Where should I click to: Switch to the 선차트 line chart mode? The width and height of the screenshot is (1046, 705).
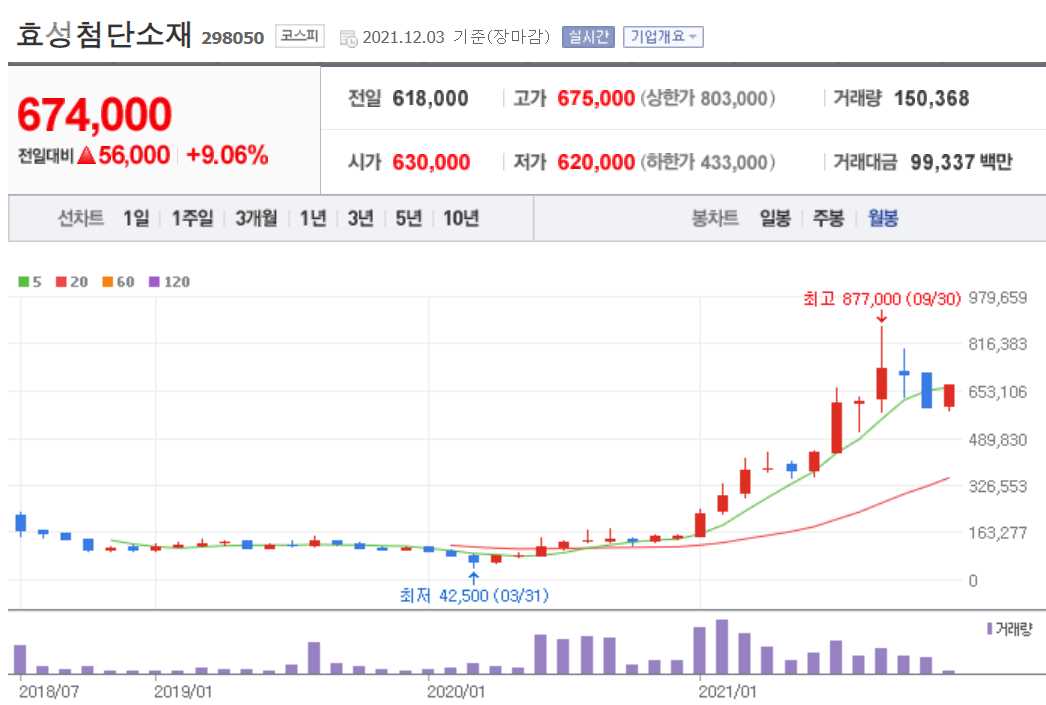83,217
